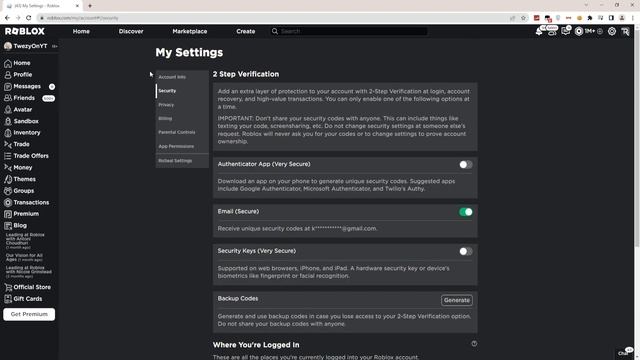Open the Billing settings tab

(182, 118)
